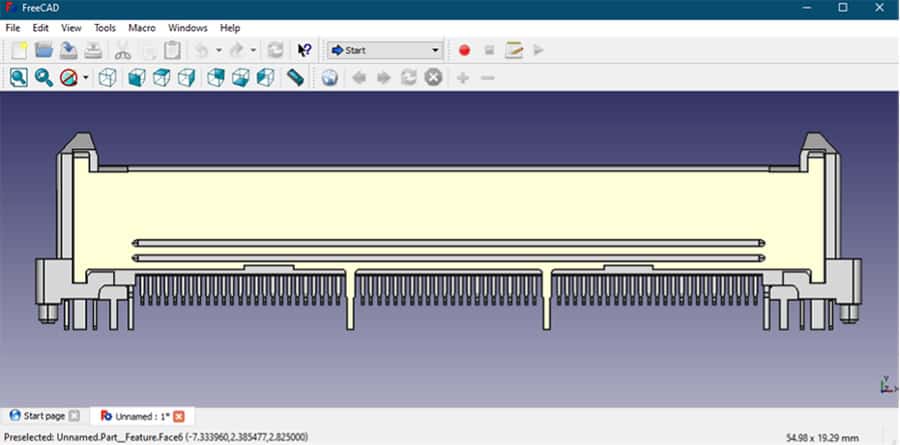This screenshot has width=900, height=445.
Task: Click the Stop macro recording square
Action: [489, 51]
